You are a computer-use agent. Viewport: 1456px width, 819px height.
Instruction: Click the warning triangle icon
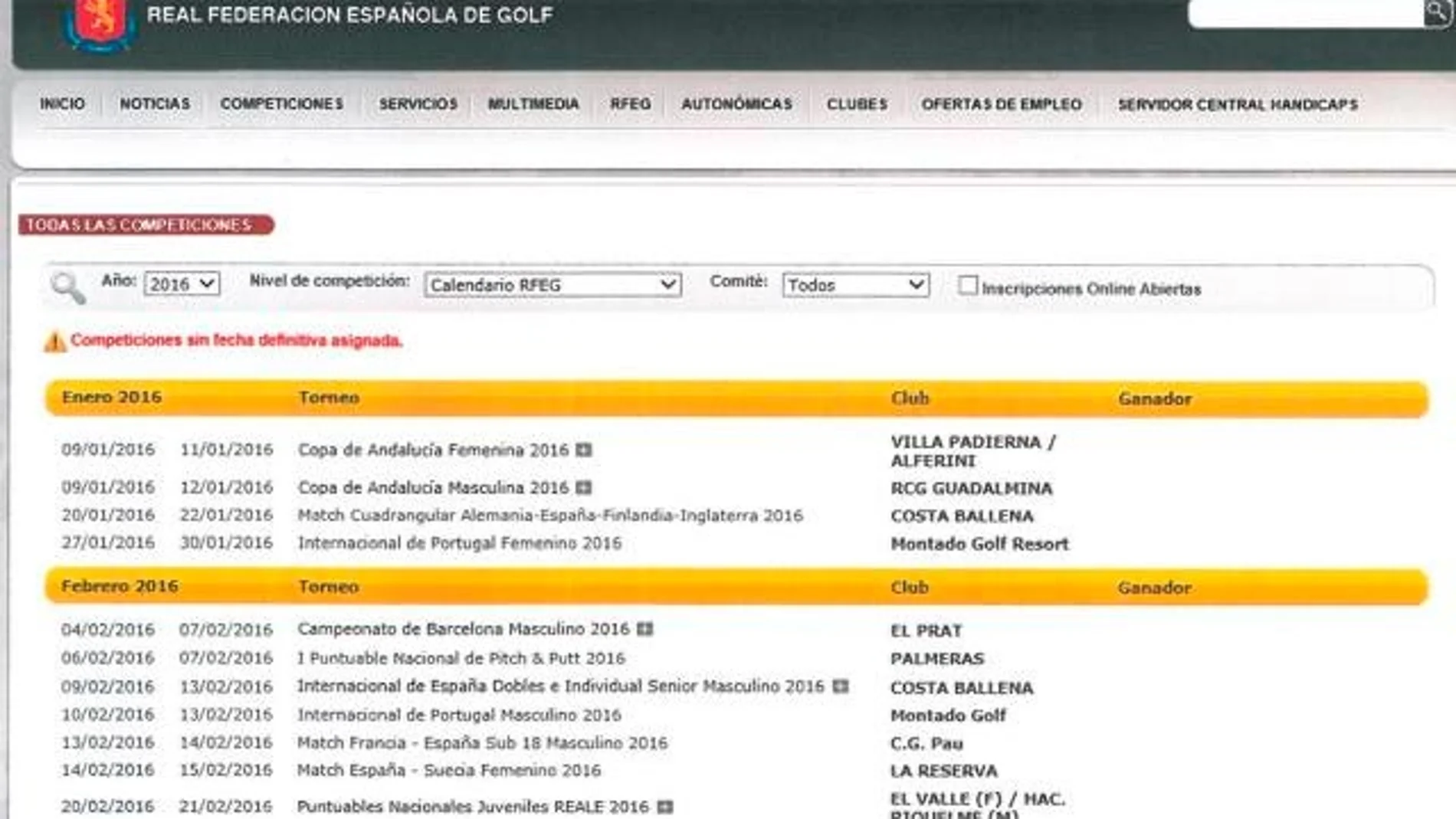tap(54, 341)
